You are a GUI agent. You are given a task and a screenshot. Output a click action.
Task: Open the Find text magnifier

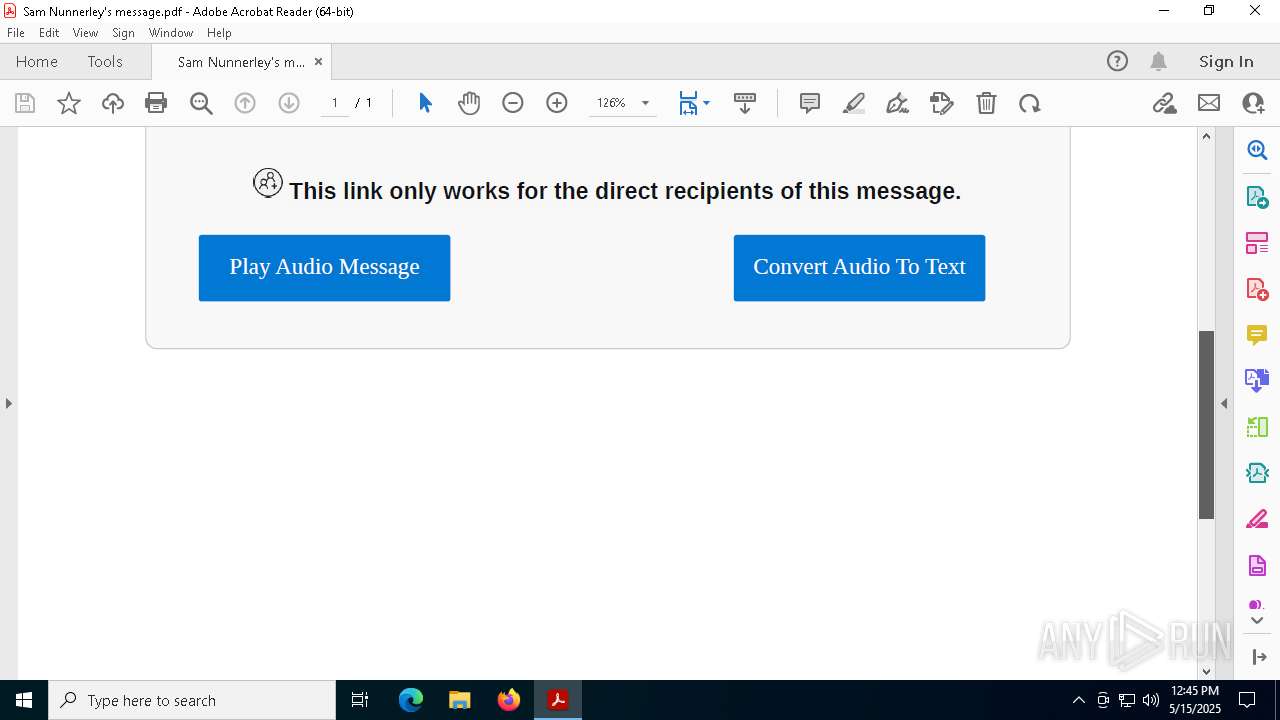click(201, 103)
